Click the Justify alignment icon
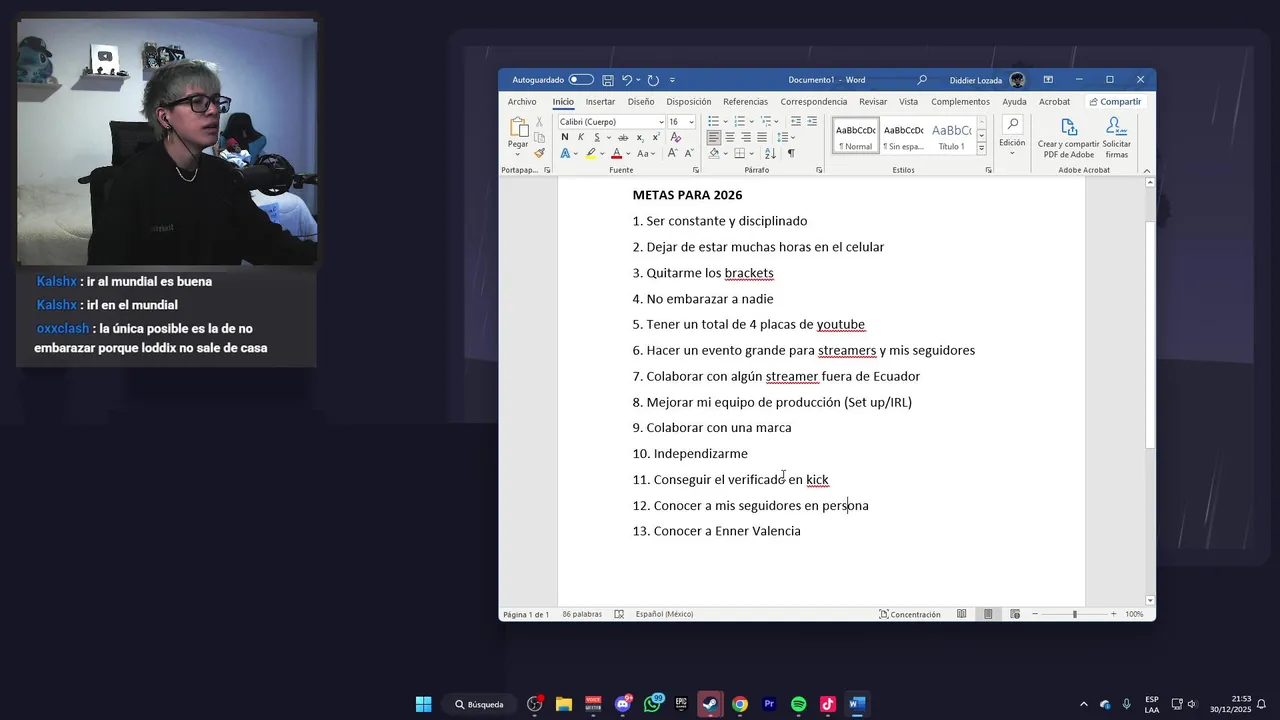This screenshot has height=720, width=1280. coord(762,138)
